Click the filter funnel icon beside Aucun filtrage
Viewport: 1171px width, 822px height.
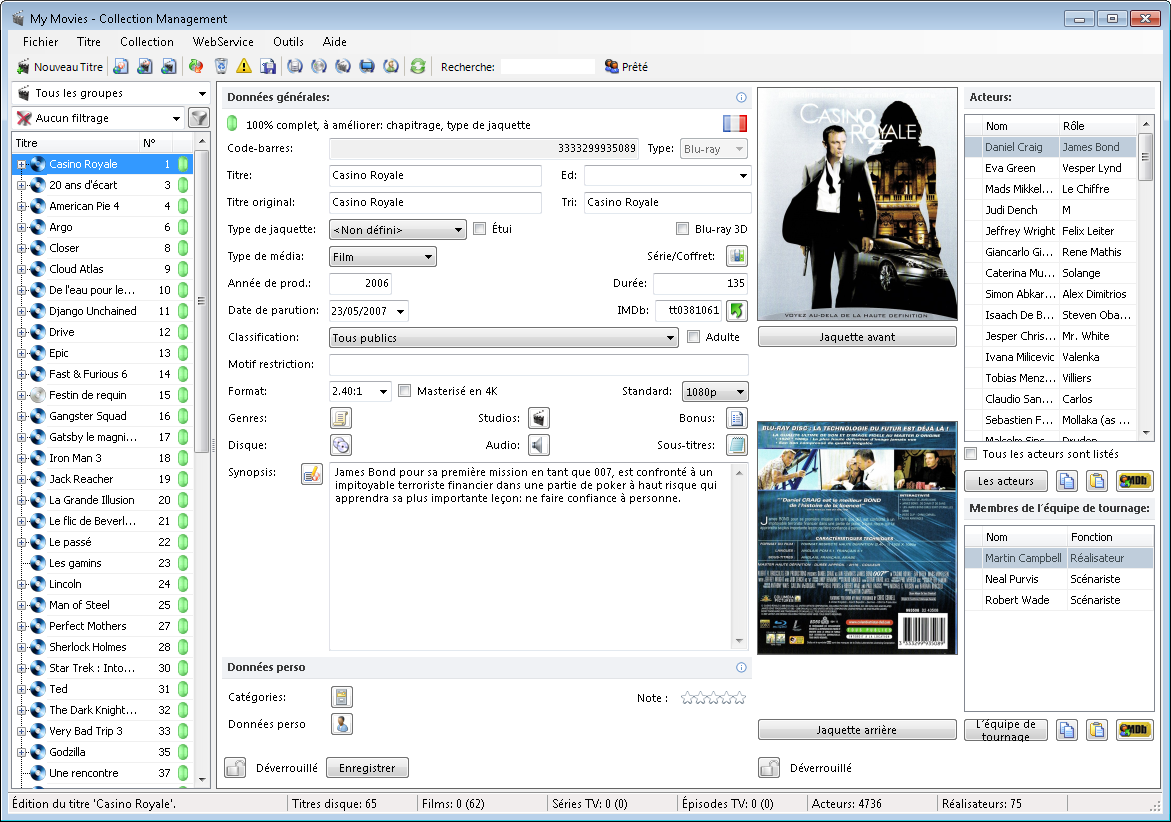pos(199,118)
